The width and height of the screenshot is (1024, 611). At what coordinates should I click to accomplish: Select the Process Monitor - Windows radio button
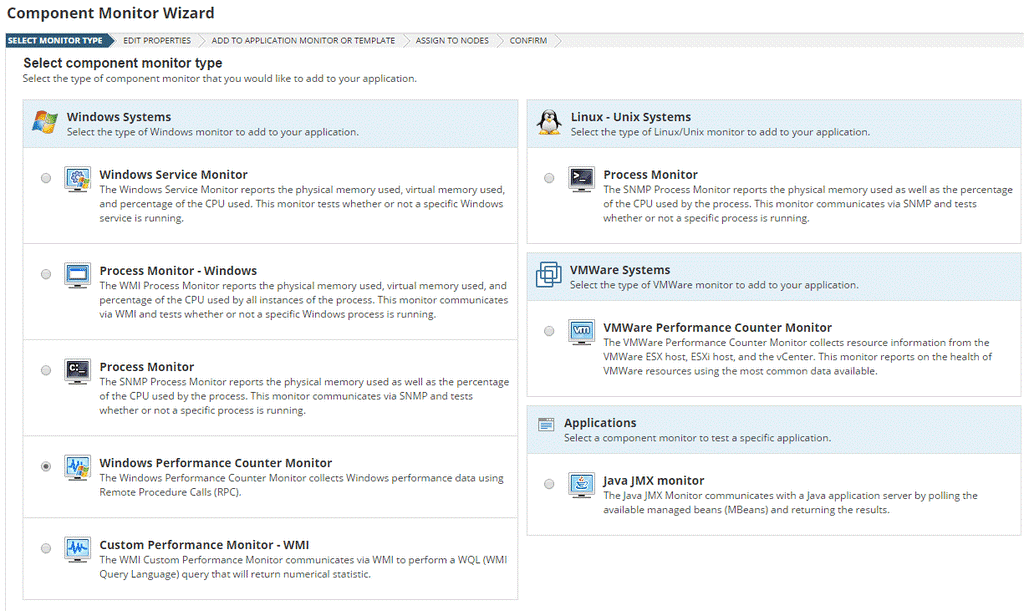coord(46,274)
